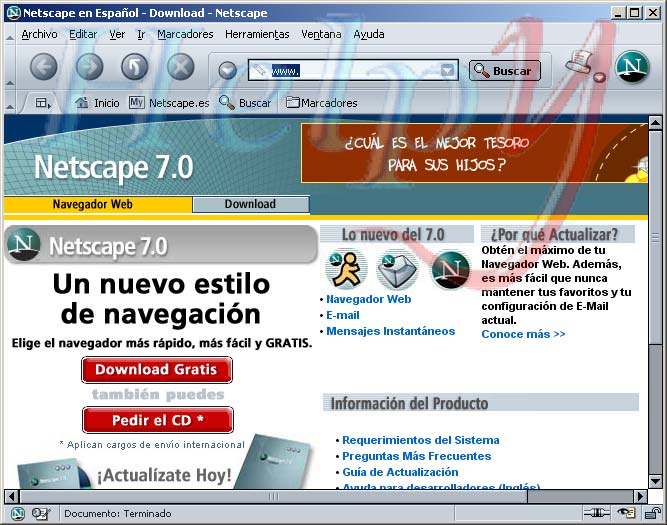Click the mail envelope icon under Lo nuevo

pos(397,271)
